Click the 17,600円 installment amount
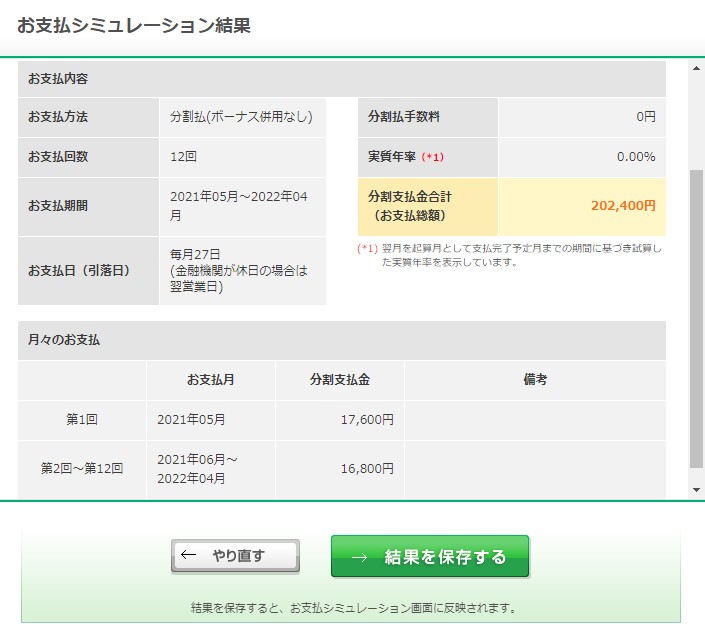The width and height of the screenshot is (705, 642). (x=367, y=419)
